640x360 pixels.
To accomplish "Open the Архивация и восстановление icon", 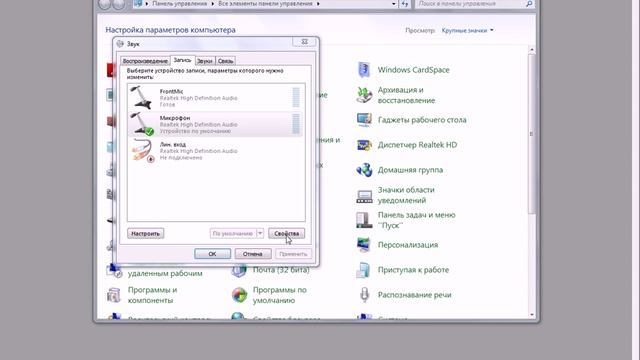I will click(364, 95).
